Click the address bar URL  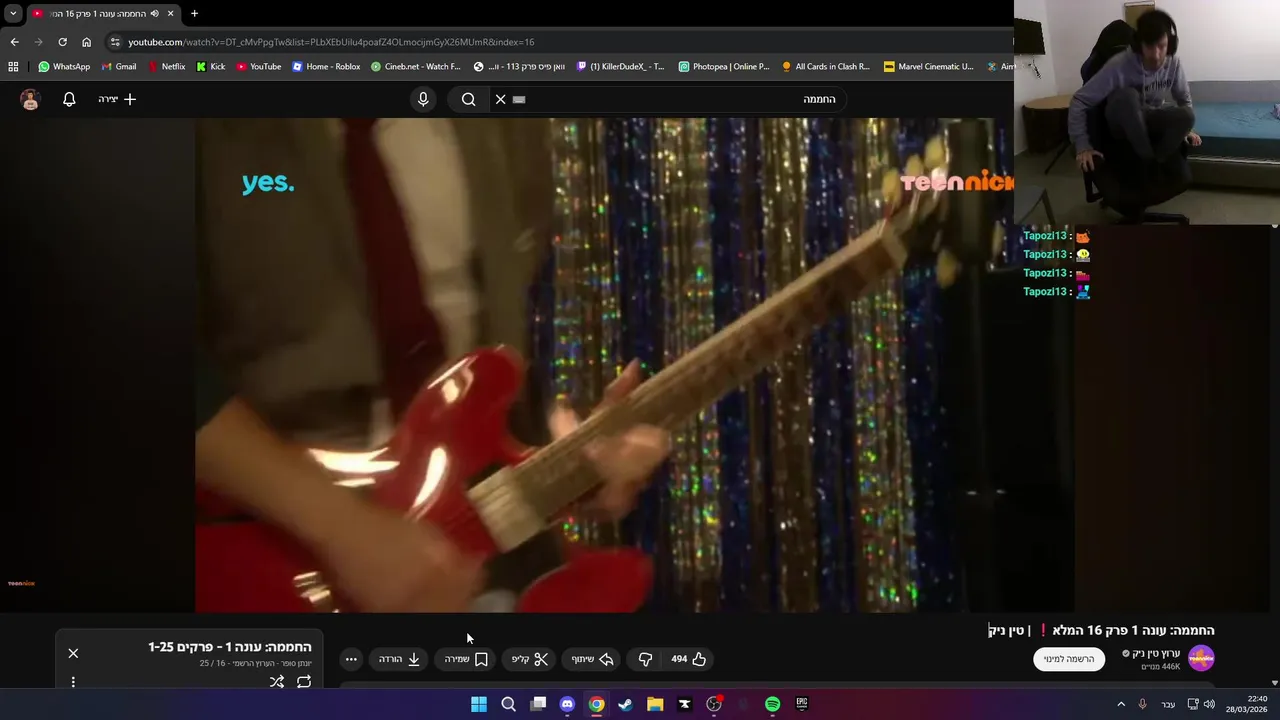[331, 42]
